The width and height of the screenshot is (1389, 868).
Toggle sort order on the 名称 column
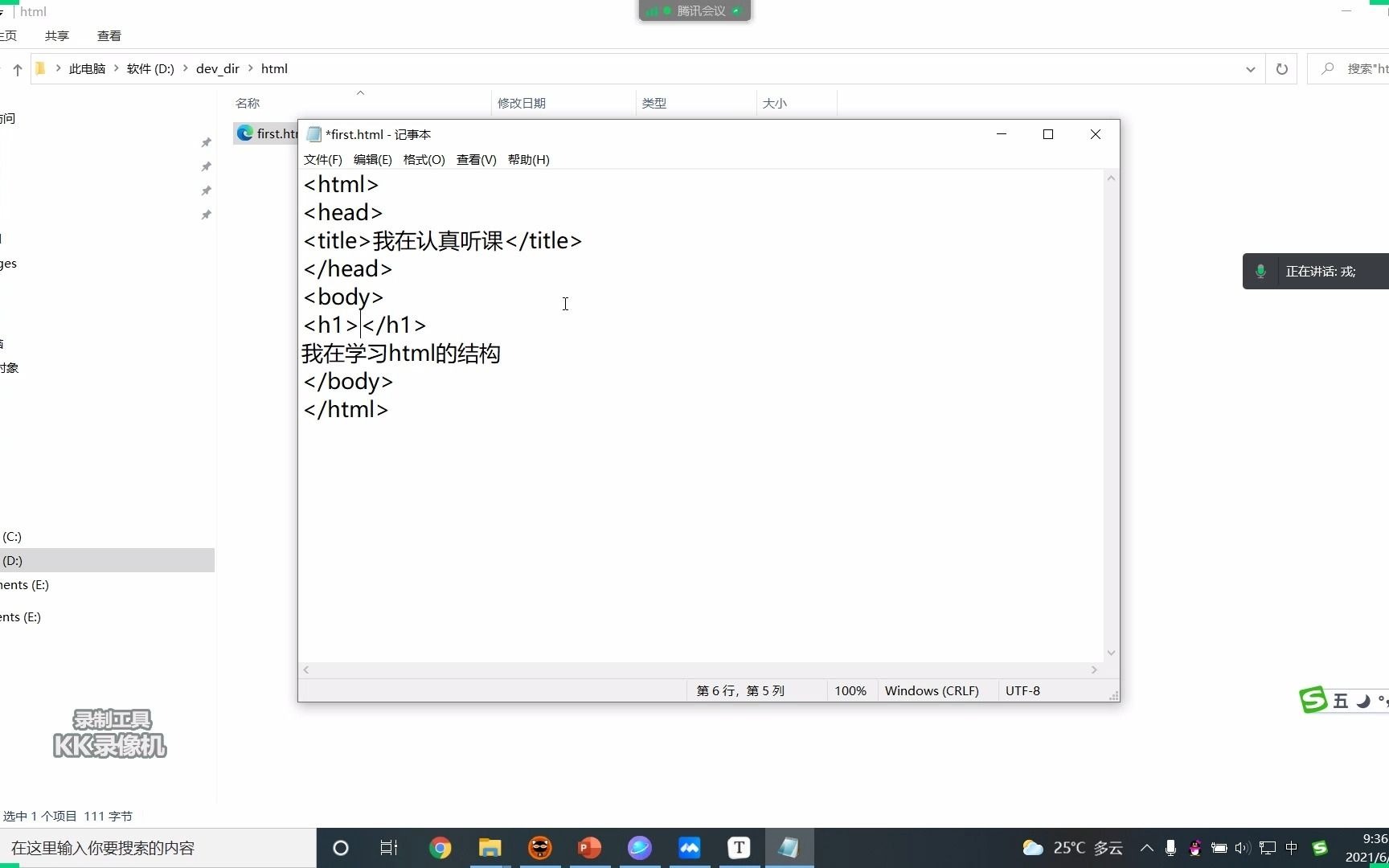click(248, 103)
